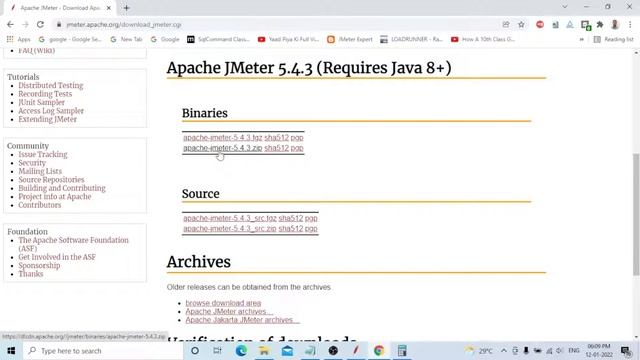Open the Apps bookmarks shortcut

point(18,39)
